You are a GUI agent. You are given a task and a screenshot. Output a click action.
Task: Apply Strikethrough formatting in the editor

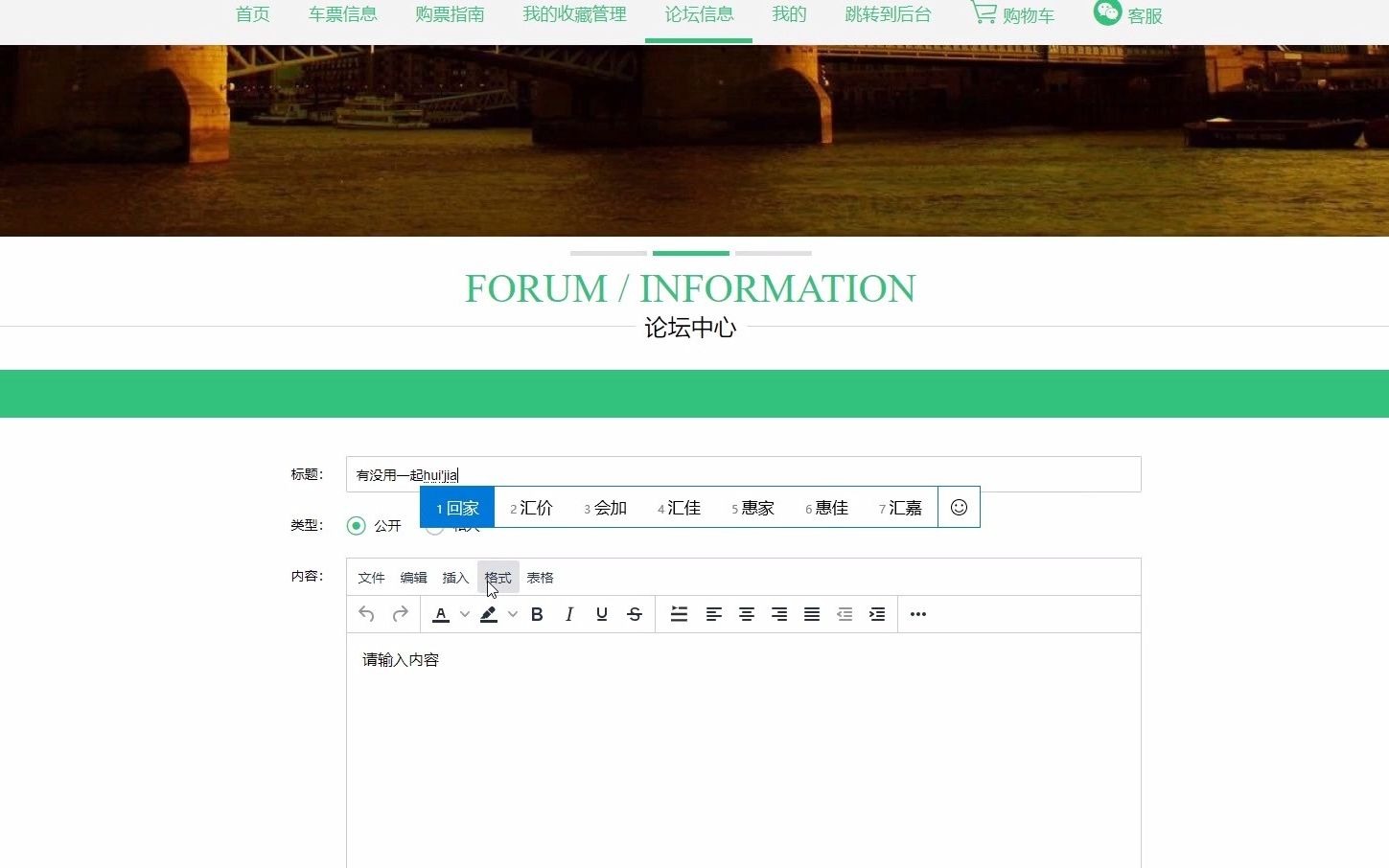pos(635,614)
